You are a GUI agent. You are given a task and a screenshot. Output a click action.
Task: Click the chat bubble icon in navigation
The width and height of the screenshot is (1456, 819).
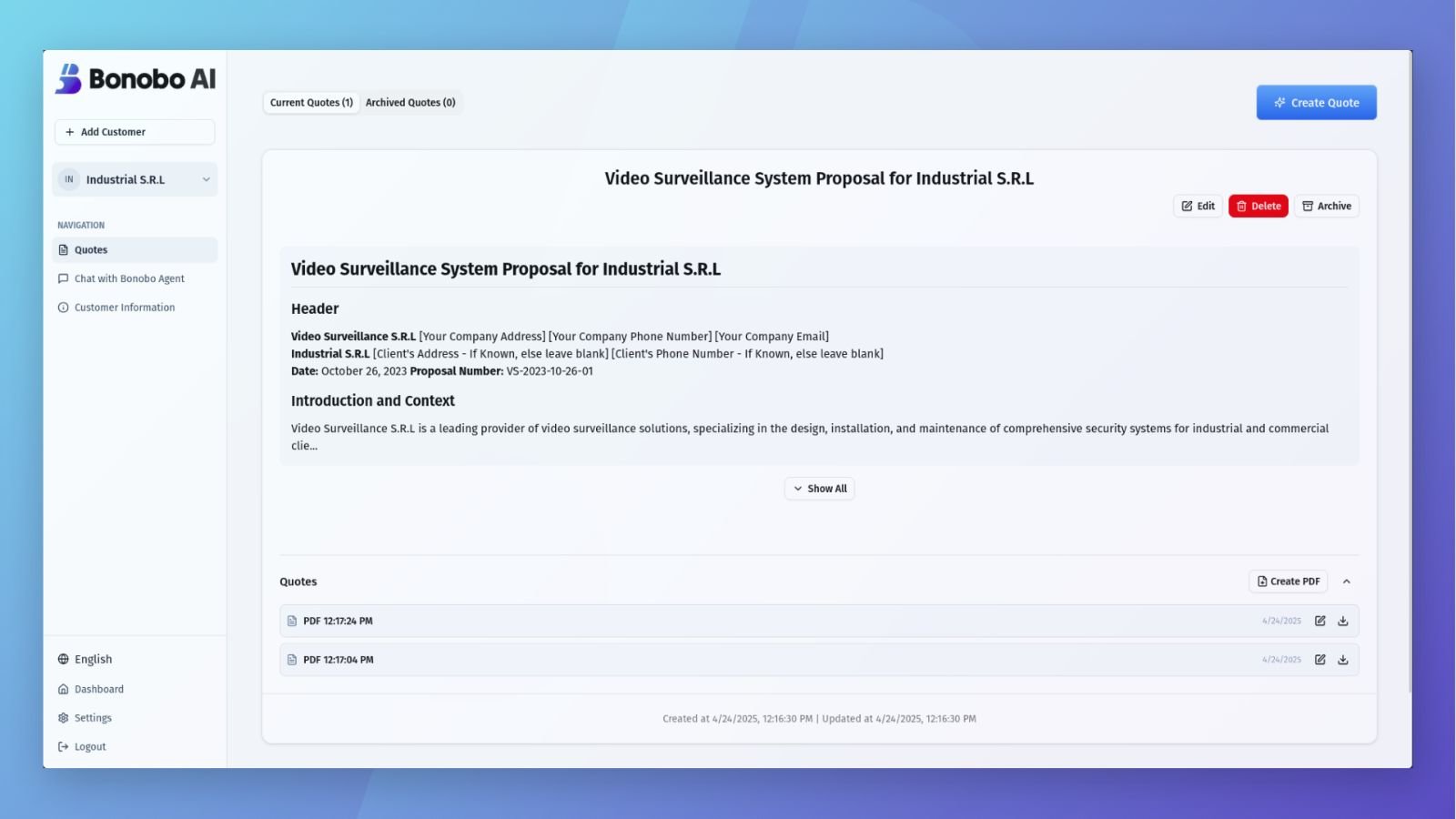click(x=63, y=278)
